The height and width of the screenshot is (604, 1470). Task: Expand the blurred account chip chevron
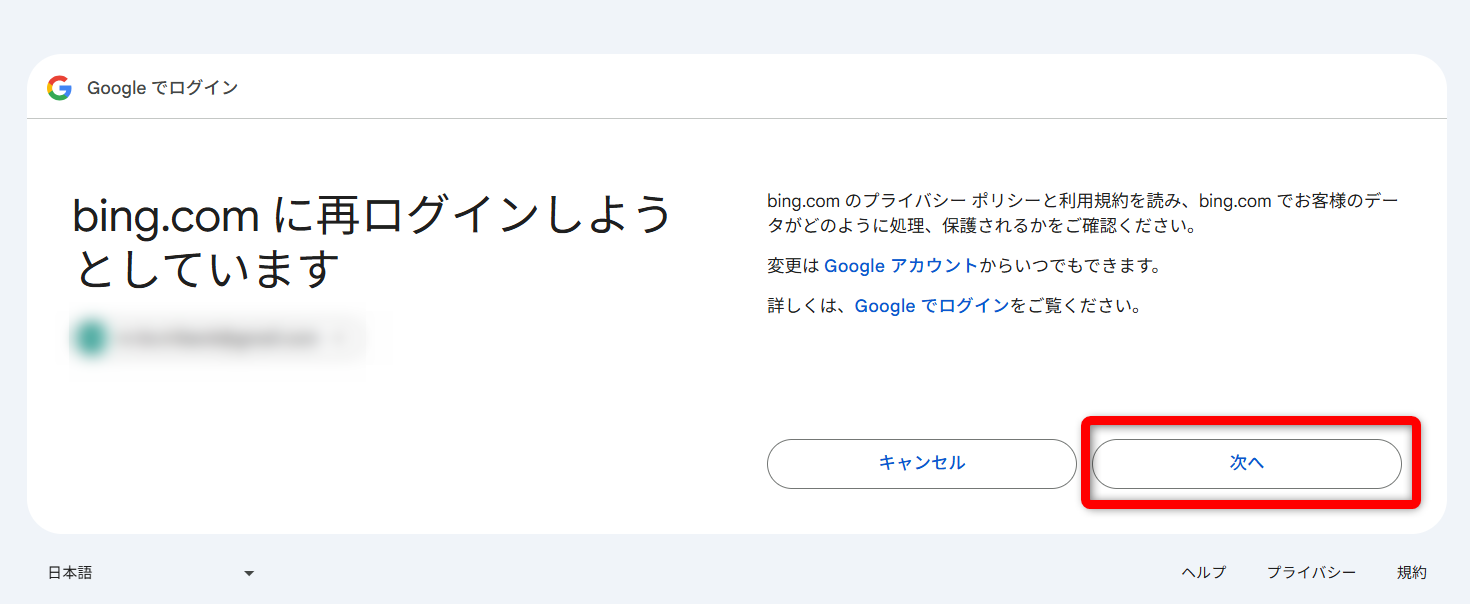341,339
